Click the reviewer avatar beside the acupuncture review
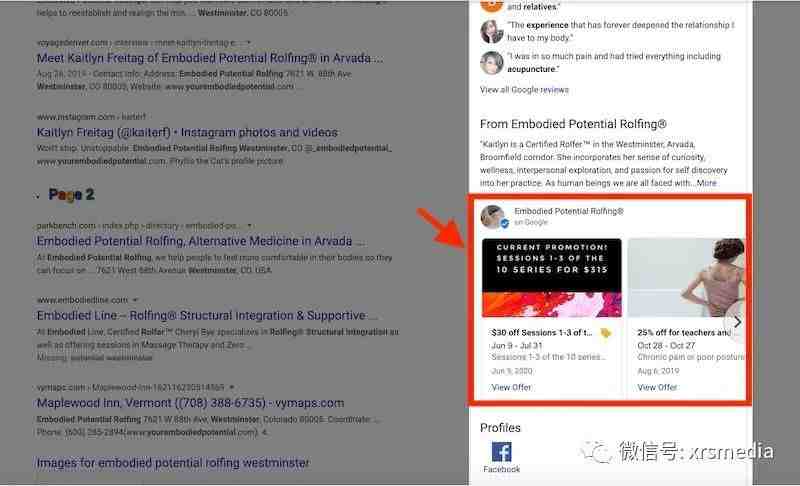 click(492, 63)
